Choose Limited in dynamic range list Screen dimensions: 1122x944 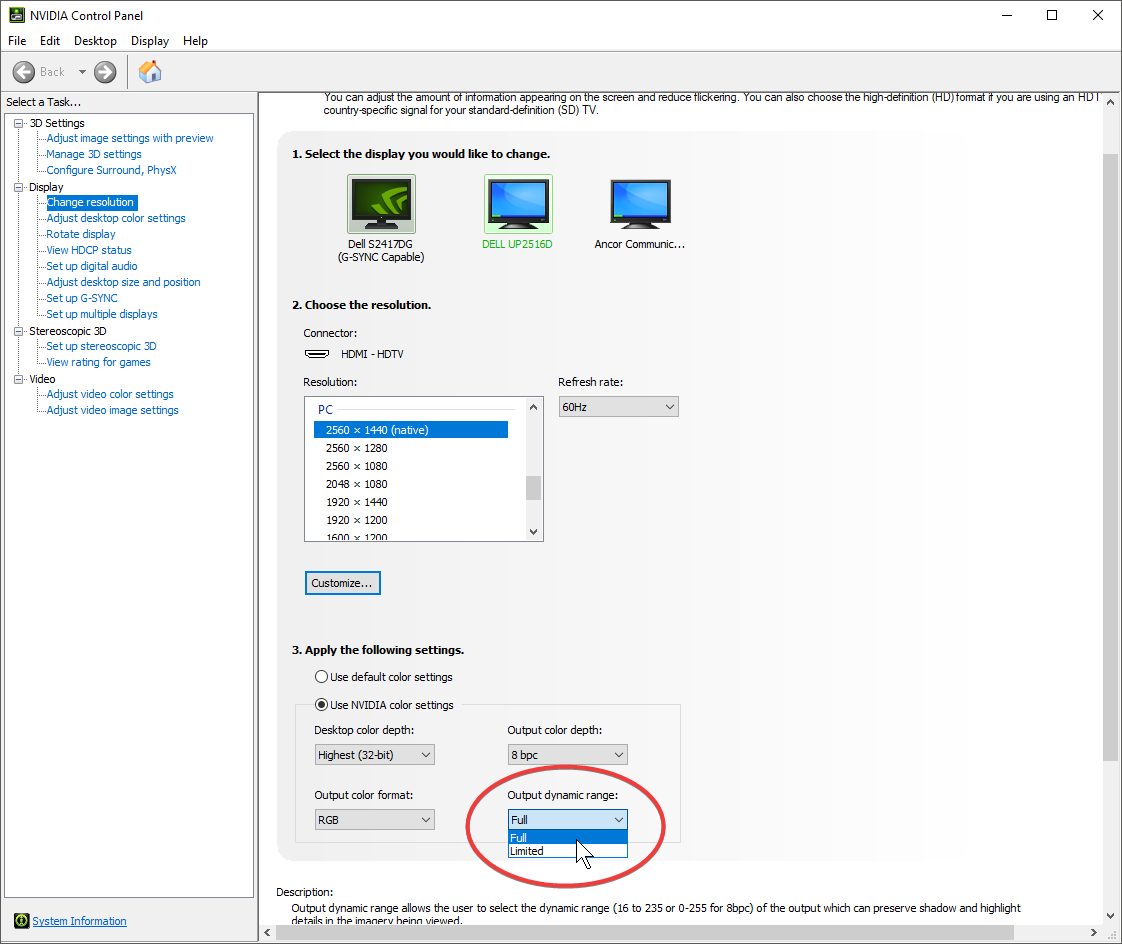[567, 851]
